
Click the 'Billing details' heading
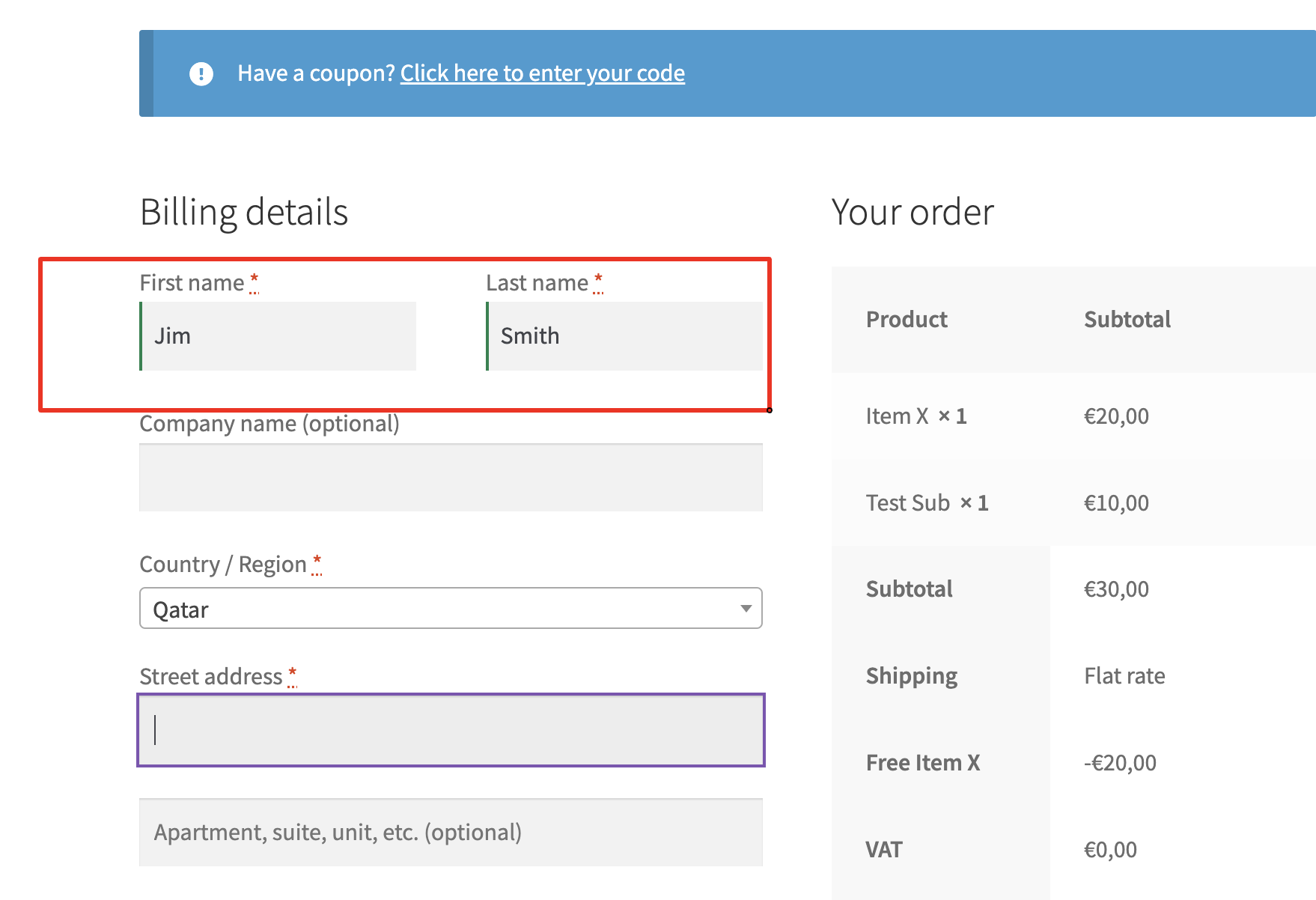[244, 212]
